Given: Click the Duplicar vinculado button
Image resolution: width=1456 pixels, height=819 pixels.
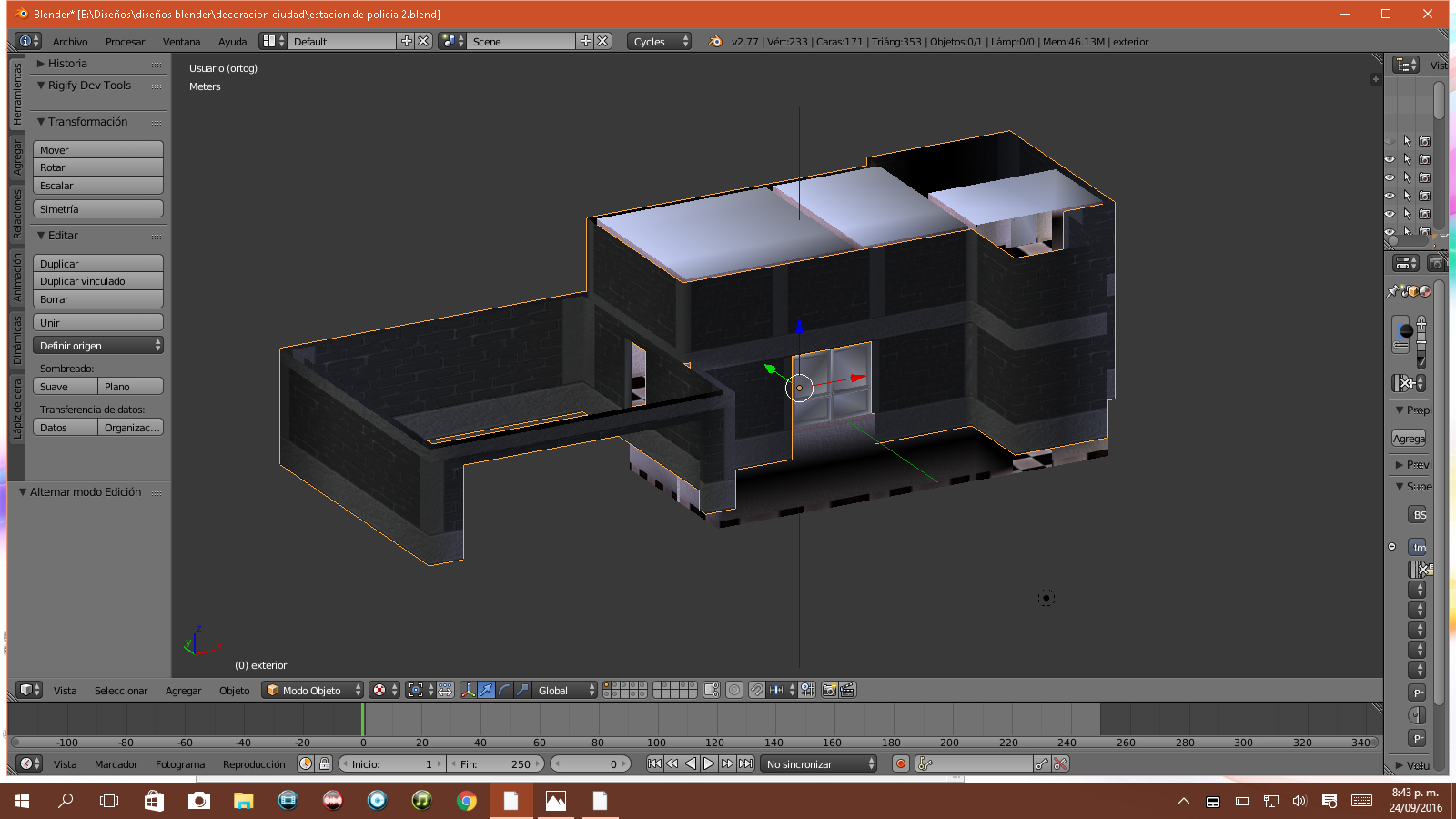Looking at the screenshot, I should [x=98, y=281].
